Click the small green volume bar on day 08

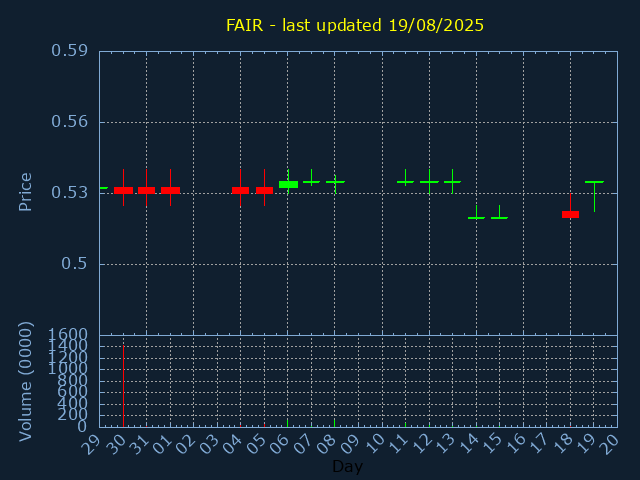tap(334, 423)
